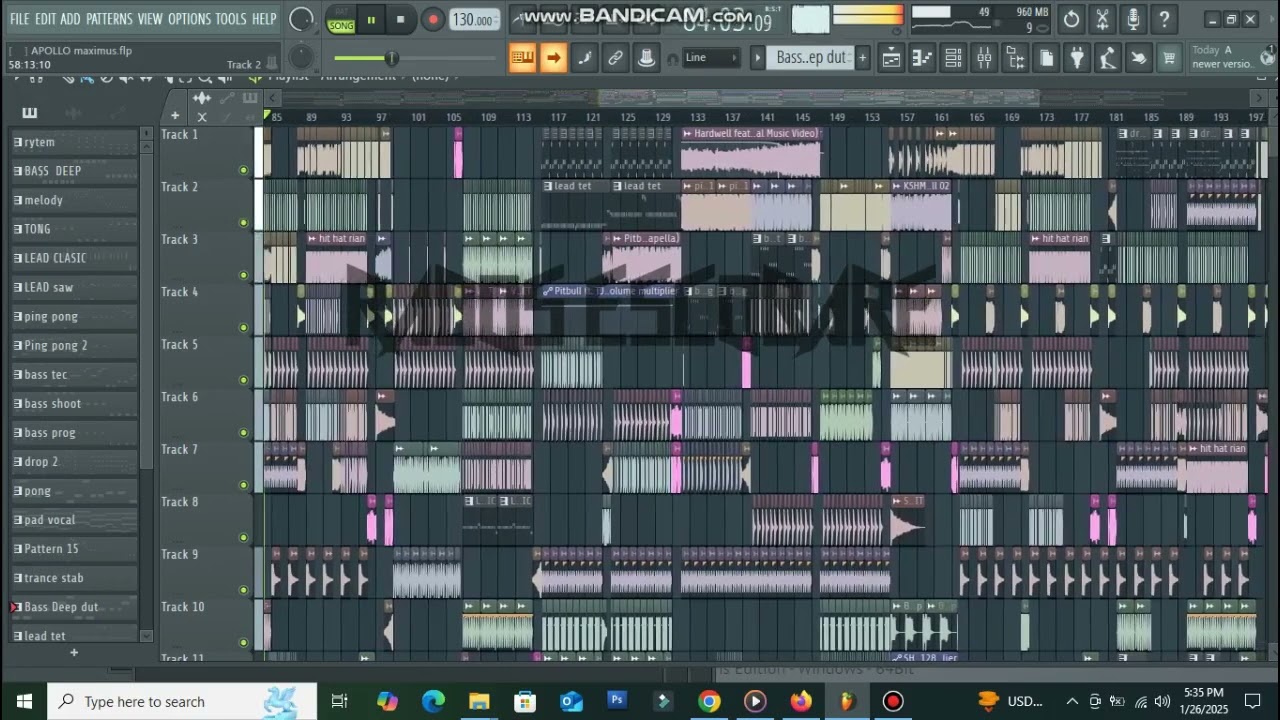
Task: Click the piano icon in picker panel
Action: [x=29, y=112]
